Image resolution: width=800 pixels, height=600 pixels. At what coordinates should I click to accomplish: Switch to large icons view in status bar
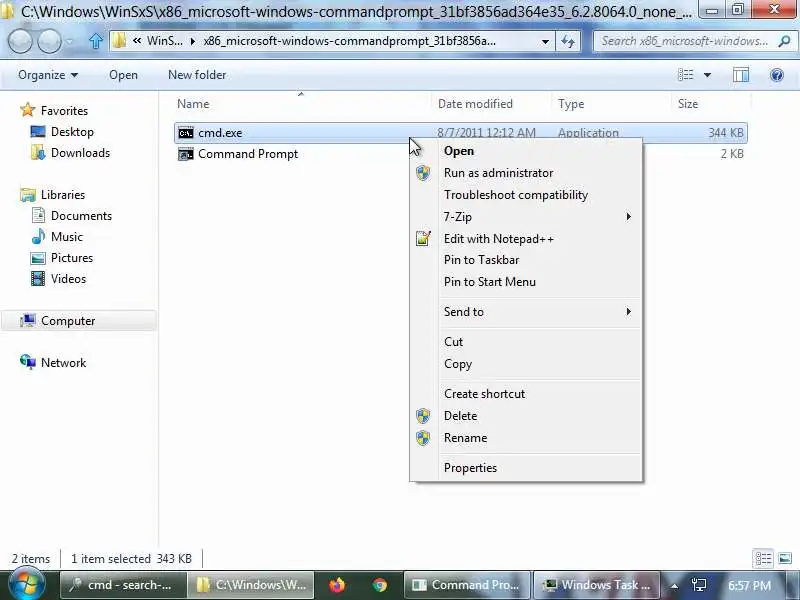785,559
